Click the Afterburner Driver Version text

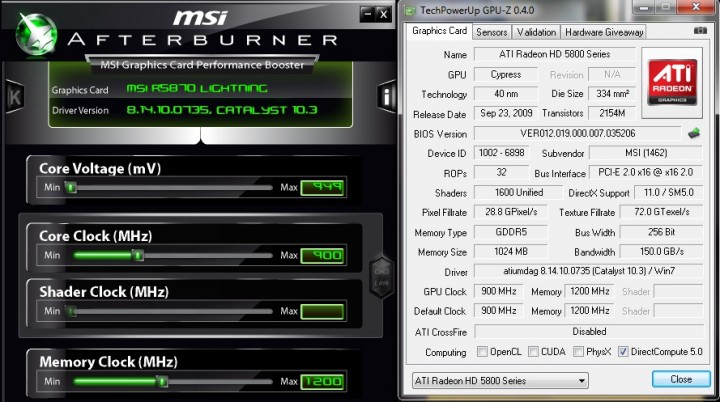222,110
